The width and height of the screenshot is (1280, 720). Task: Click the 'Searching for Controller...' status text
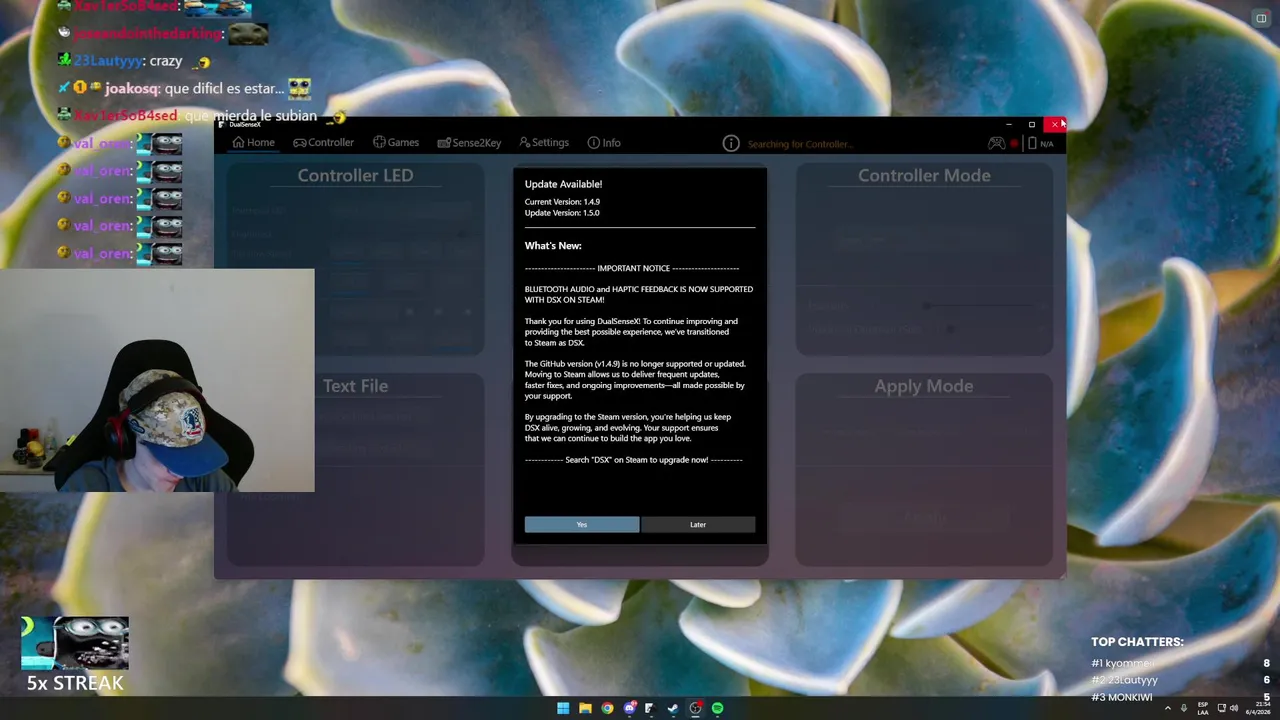(x=800, y=144)
